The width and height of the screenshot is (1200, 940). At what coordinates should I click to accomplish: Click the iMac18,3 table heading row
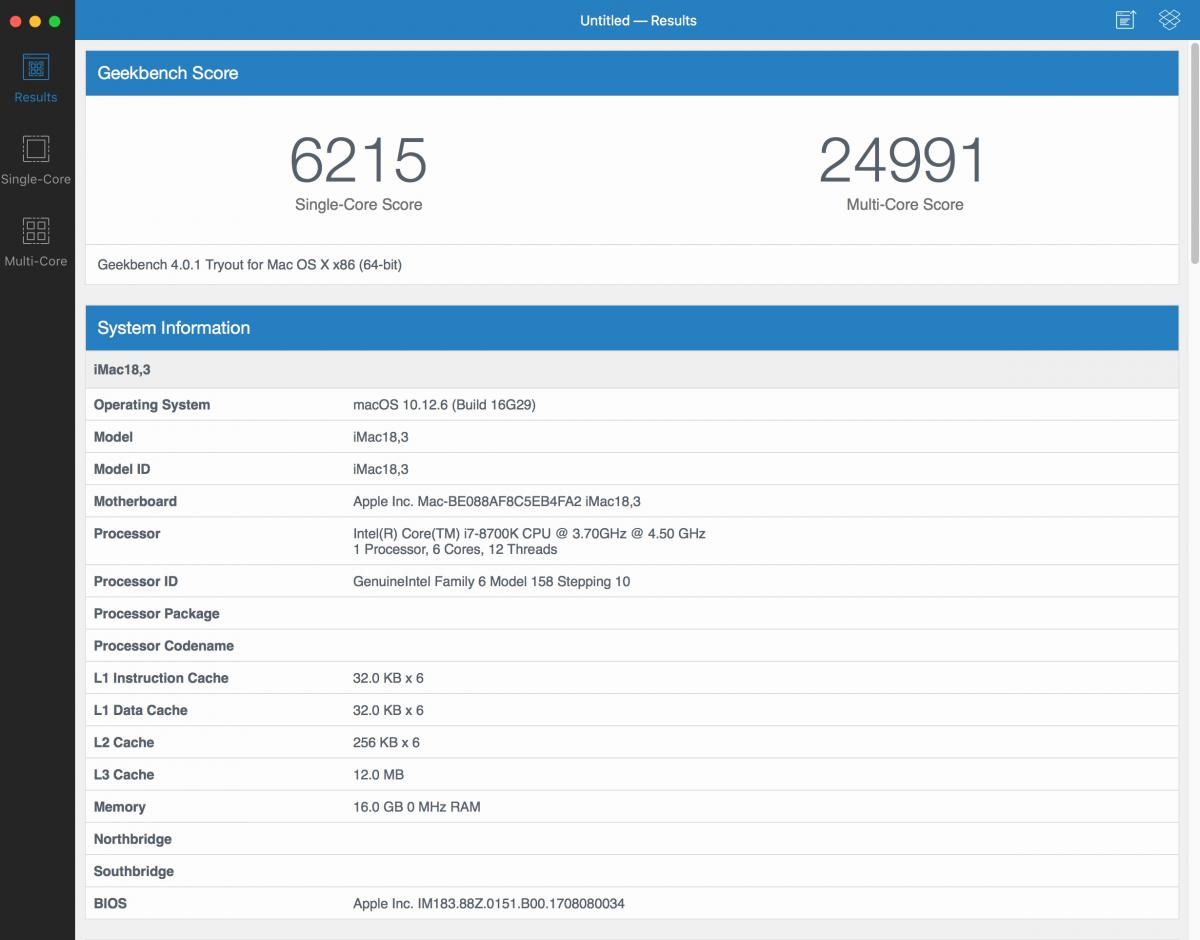pyautogui.click(x=632, y=370)
